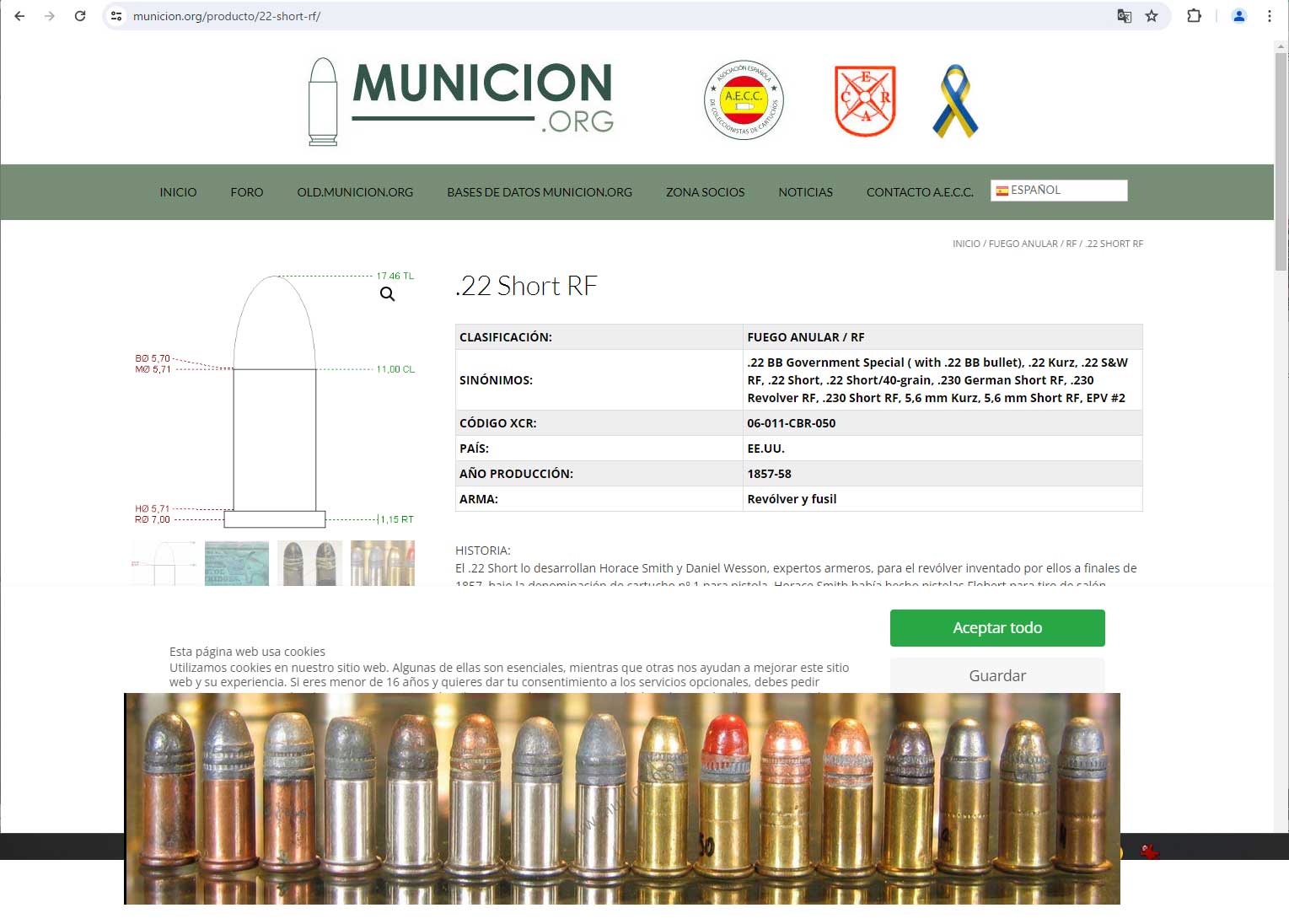Open the translate page icon

pos(1124,16)
